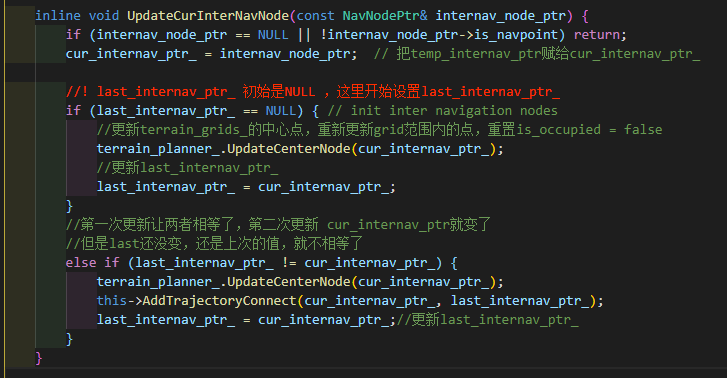Click the AddTrajectoryConnect method call
Viewport: 727px width, 378px height.
click(219, 301)
